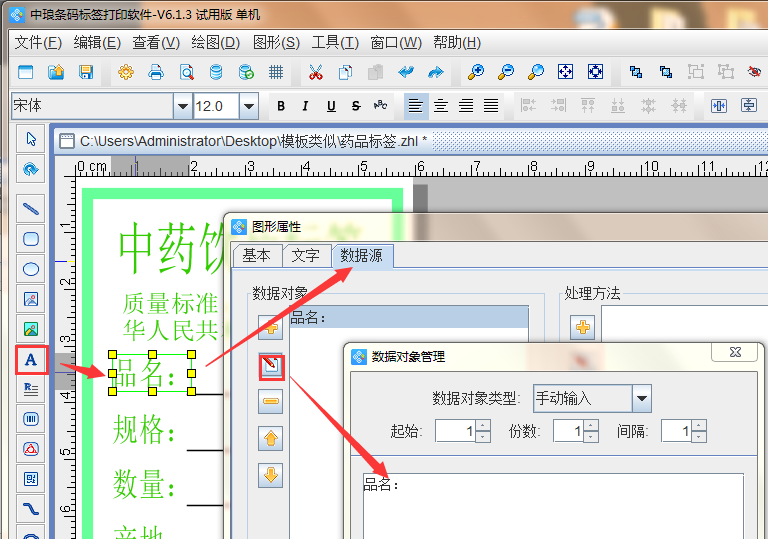Viewport: 768px width, 539px height.
Task: Click the print icon in toolbar
Action: pos(156,72)
